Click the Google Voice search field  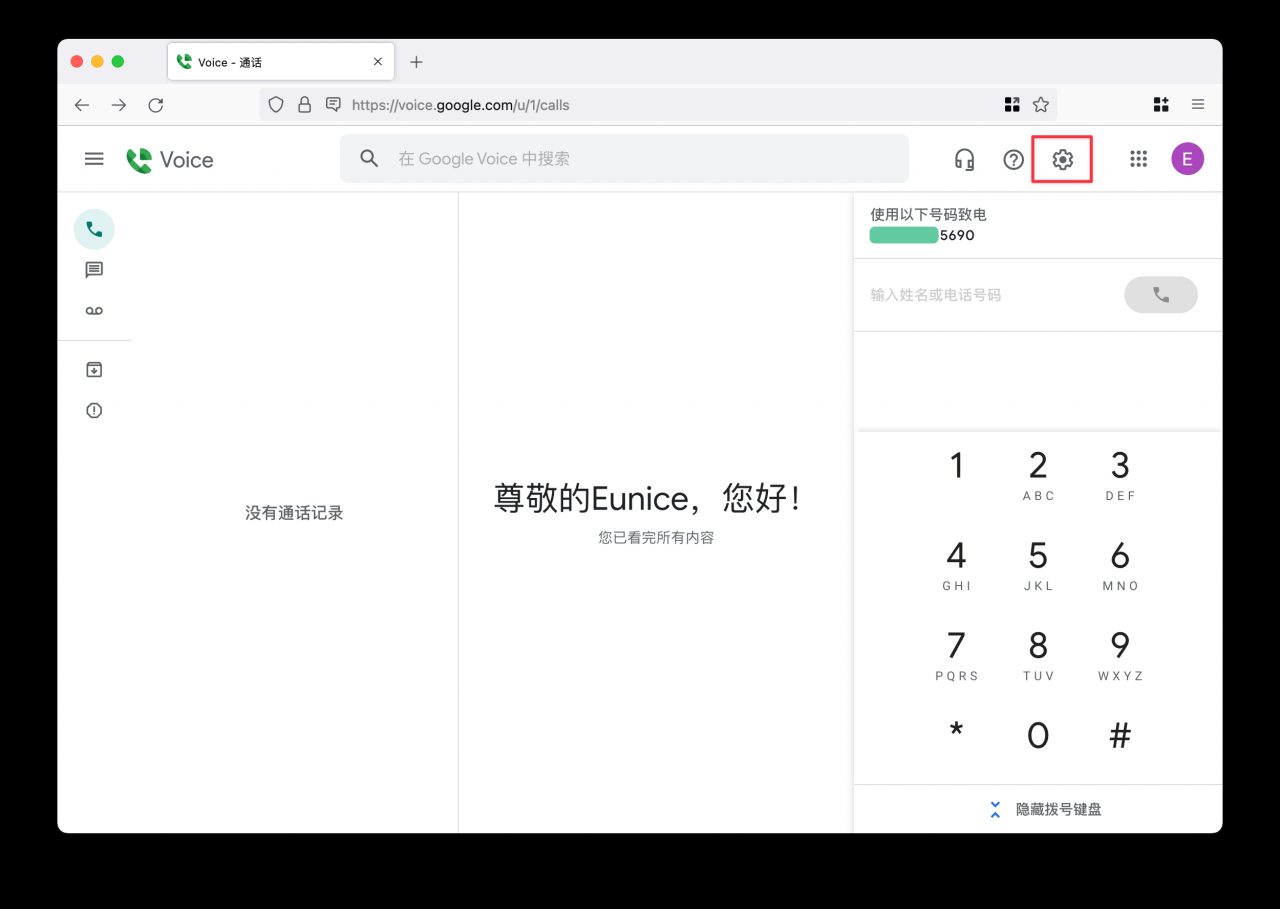point(640,159)
